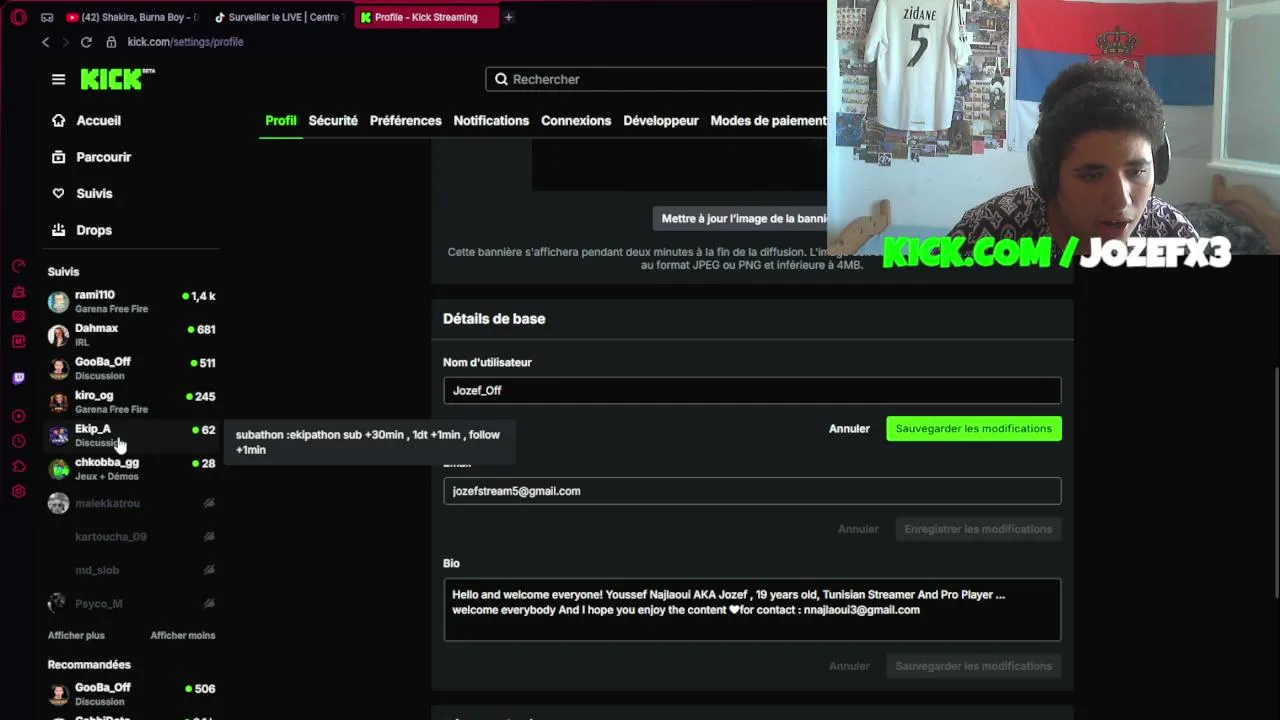This screenshot has width=1280, height=720.
Task: Open rami110 channel avatar
Action: pos(58,301)
